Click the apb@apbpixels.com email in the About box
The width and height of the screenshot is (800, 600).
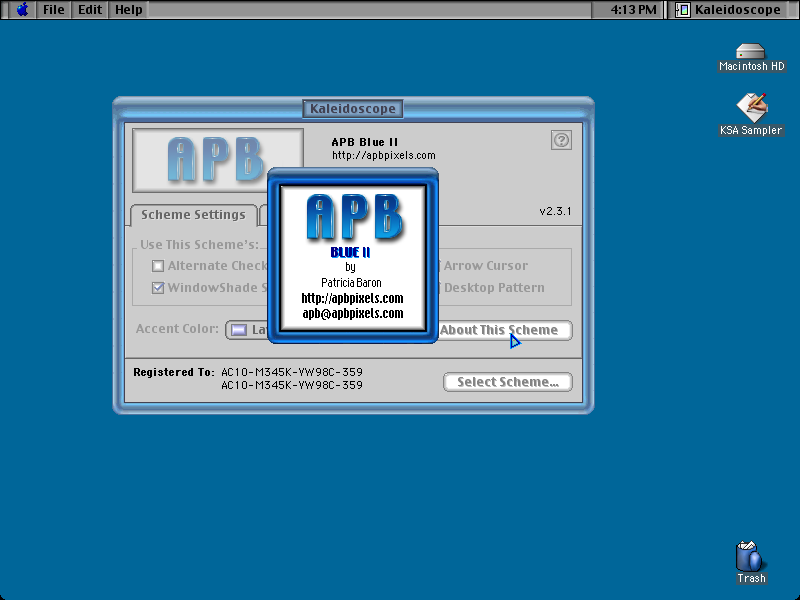click(353, 313)
